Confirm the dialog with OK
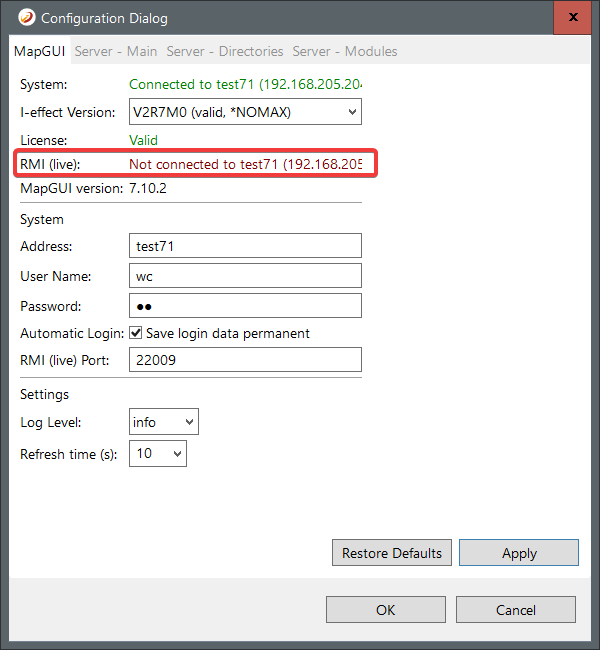Viewport: 600px width, 650px height. click(385, 610)
